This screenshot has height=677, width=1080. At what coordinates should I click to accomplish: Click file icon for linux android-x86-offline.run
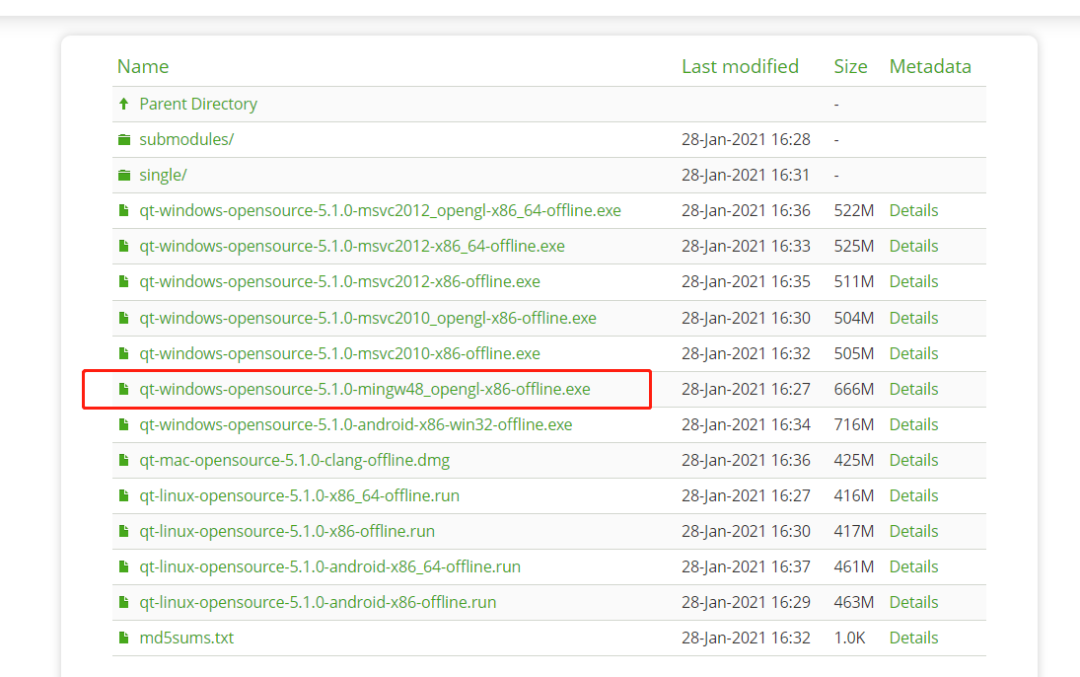click(x=124, y=603)
